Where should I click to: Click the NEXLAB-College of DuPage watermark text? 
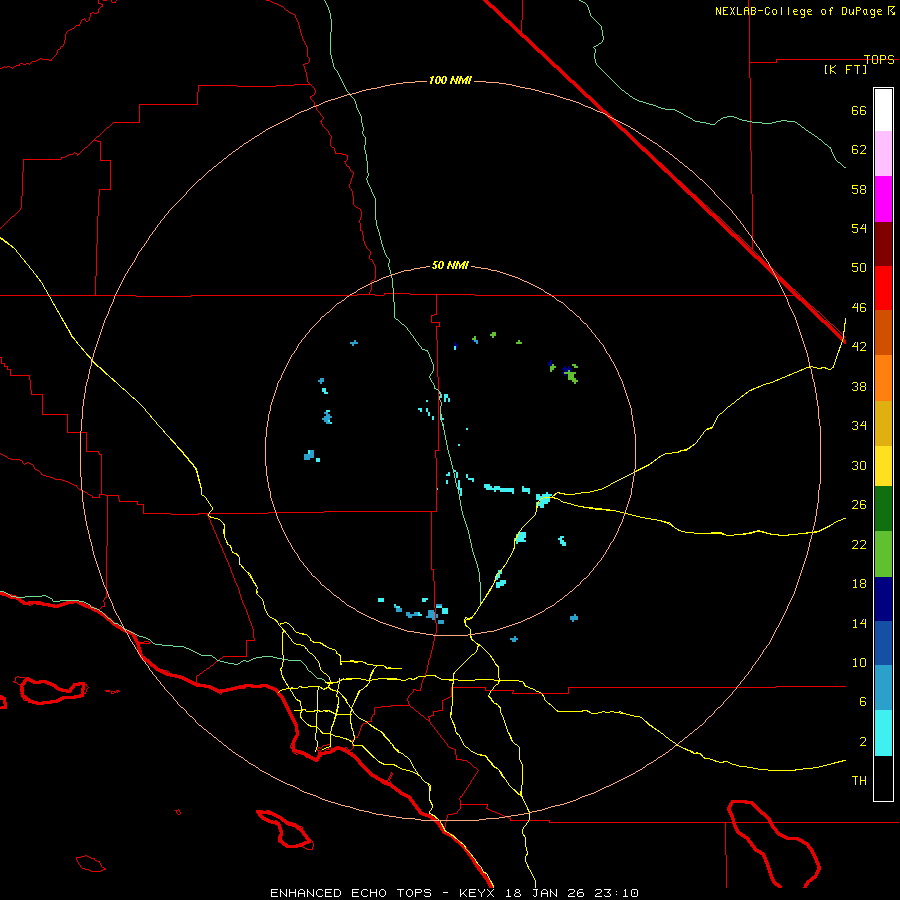pyautogui.click(x=805, y=11)
